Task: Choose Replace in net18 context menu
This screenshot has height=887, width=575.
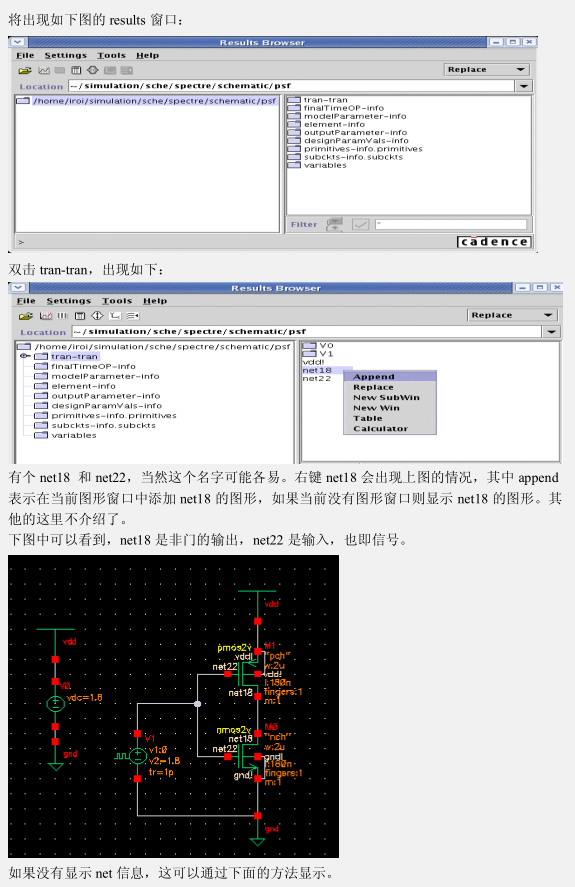Action: pyautogui.click(x=390, y=387)
